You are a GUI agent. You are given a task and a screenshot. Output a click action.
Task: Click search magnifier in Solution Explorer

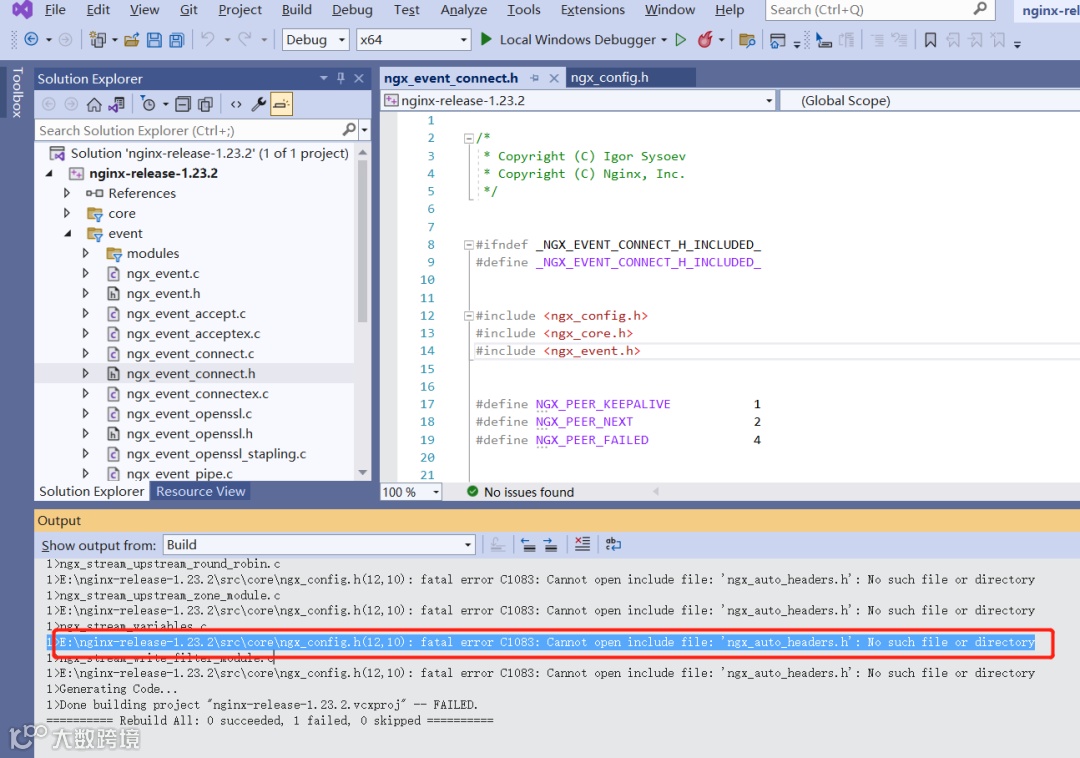coord(349,129)
